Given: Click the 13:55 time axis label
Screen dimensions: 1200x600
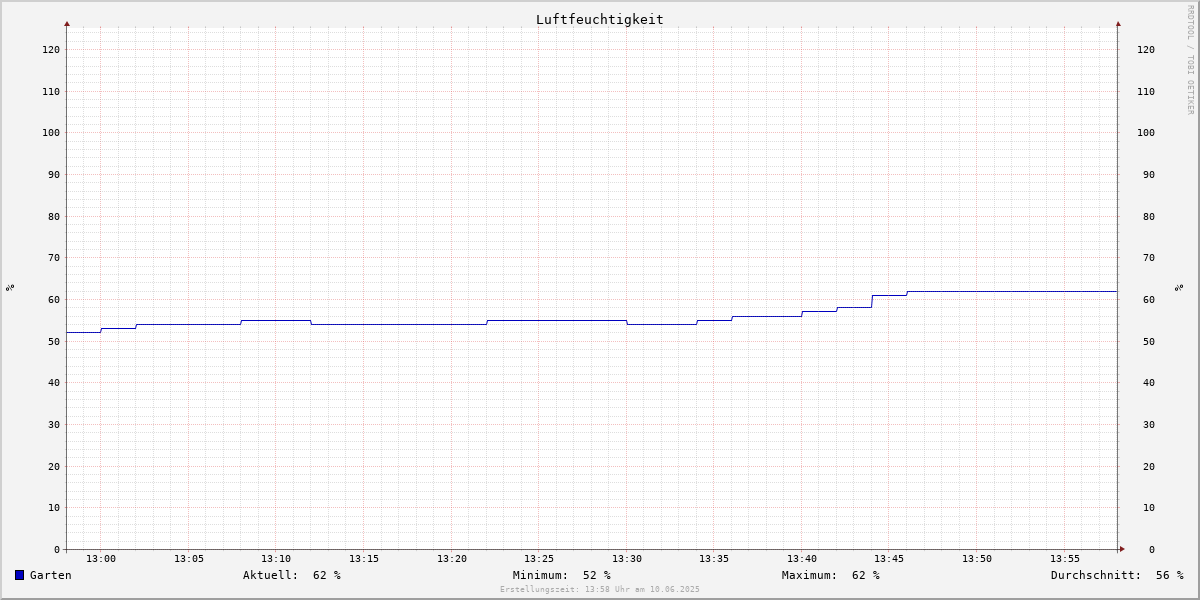Looking at the screenshot, I should pos(1065,559).
